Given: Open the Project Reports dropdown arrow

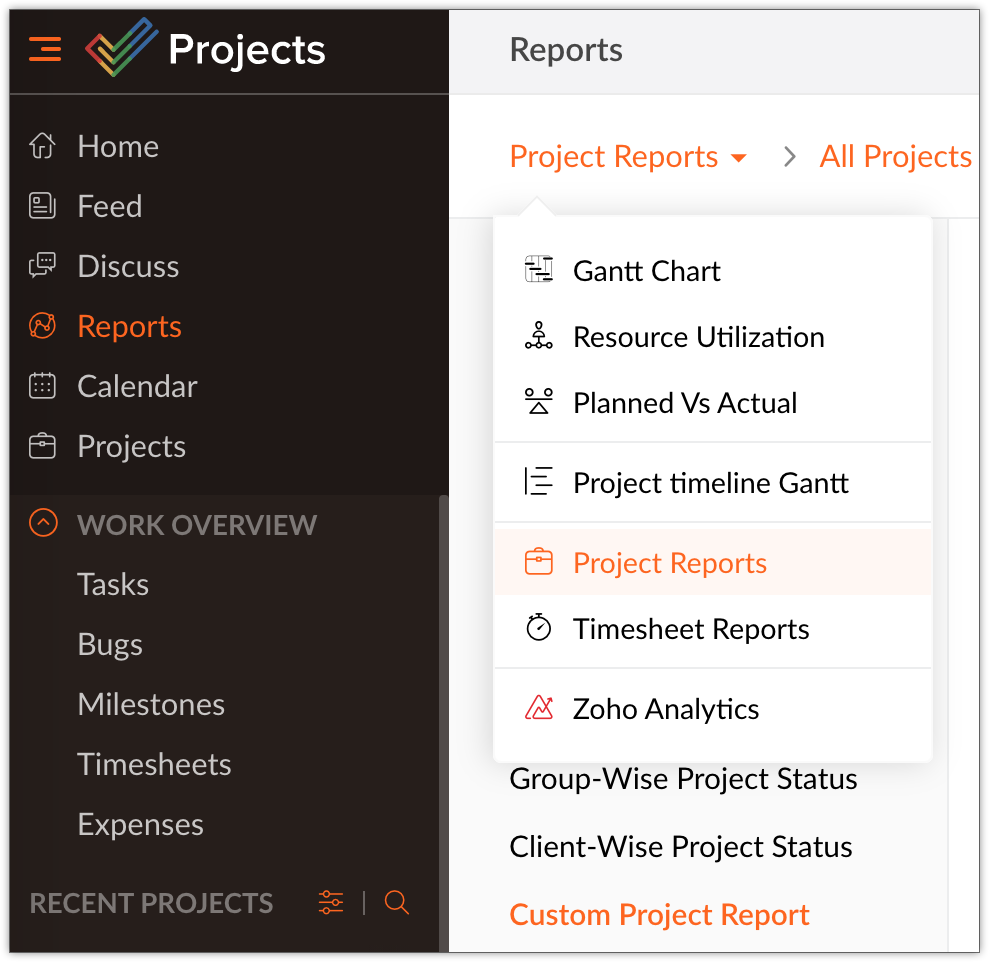Looking at the screenshot, I should 739,158.
